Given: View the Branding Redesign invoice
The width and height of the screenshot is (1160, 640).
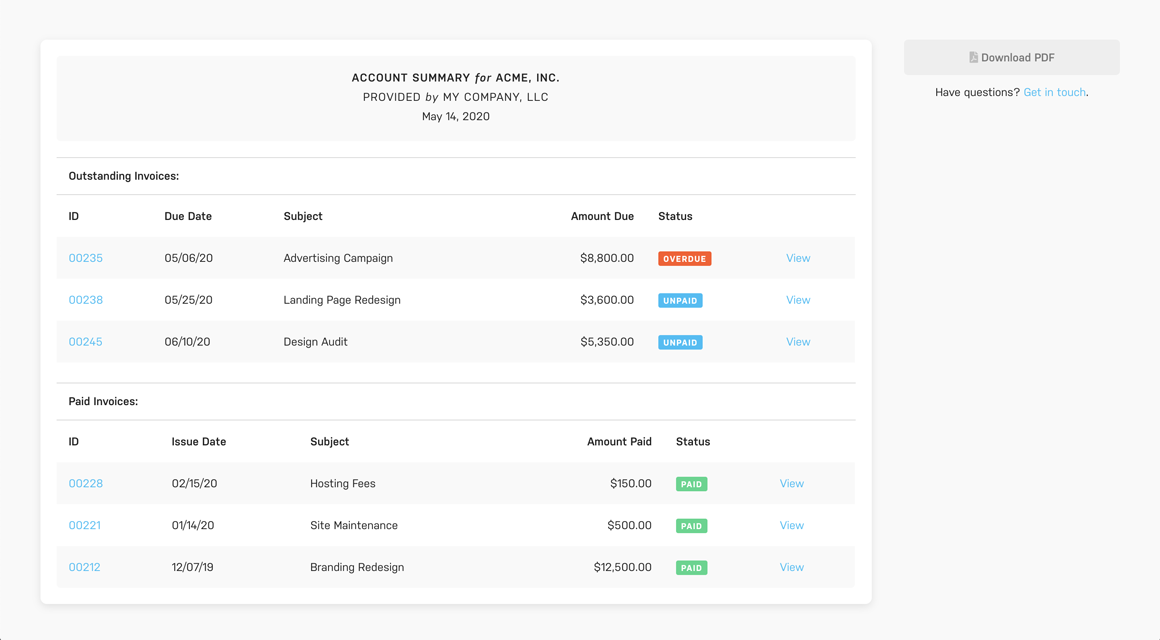Looking at the screenshot, I should click(791, 568).
